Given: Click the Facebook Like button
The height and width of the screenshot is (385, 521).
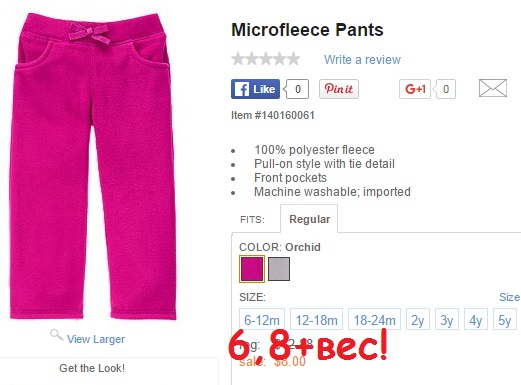Looking at the screenshot, I should [x=255, y=89].
